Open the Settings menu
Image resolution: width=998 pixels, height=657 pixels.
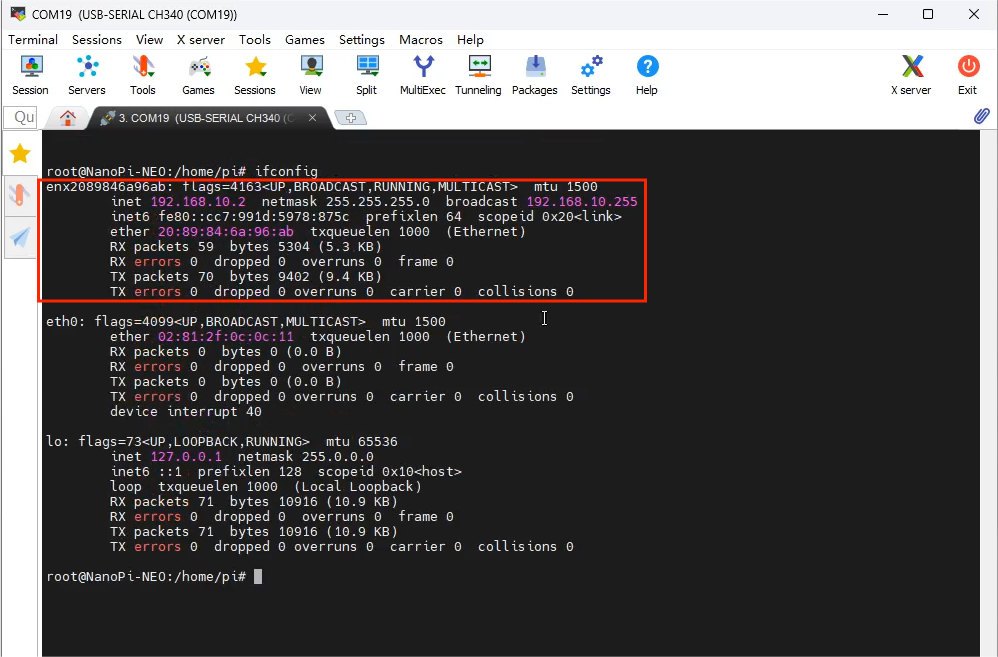362,39
